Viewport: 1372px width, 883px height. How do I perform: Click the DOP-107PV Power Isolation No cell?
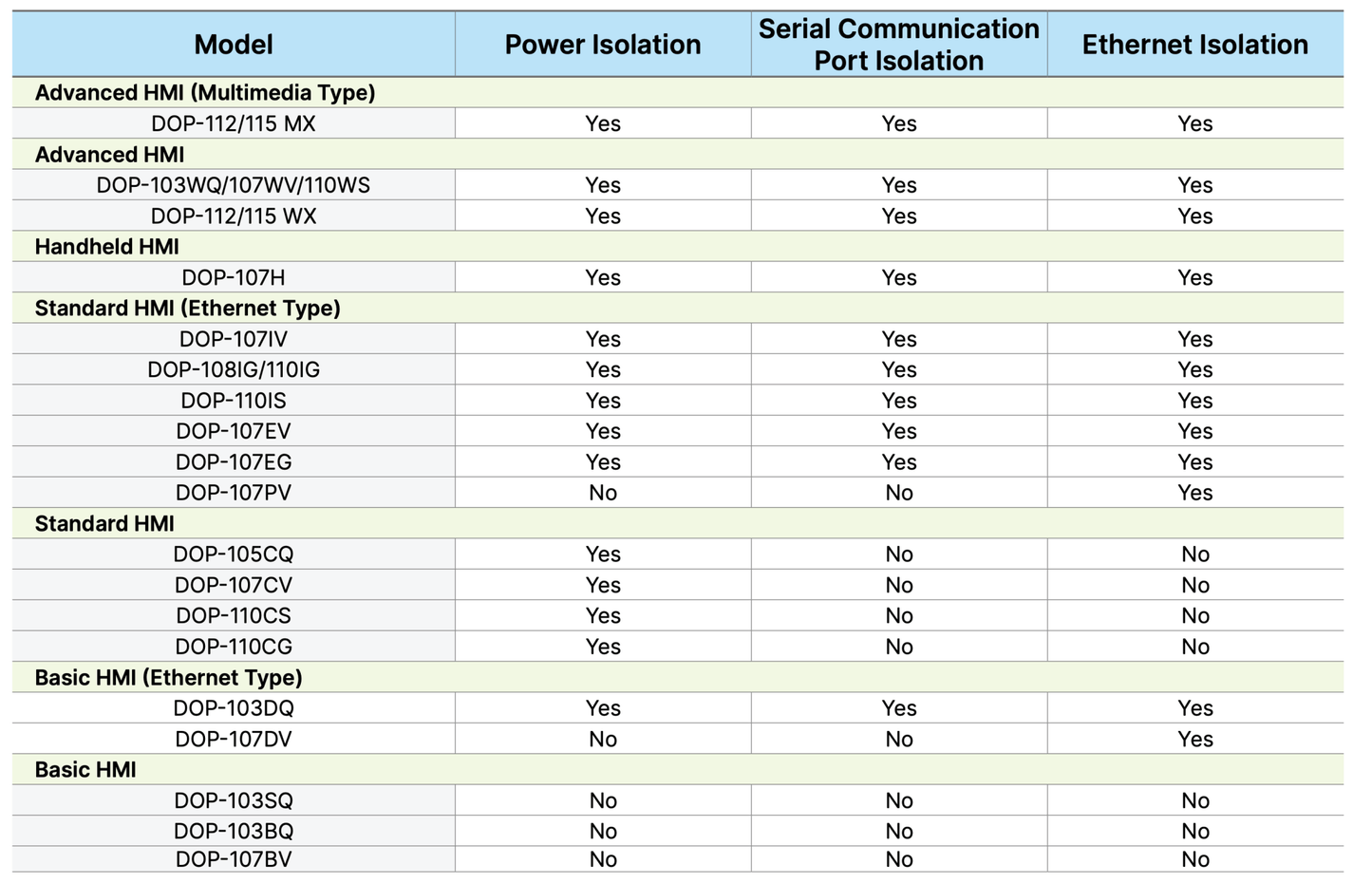tap(602, 493)
